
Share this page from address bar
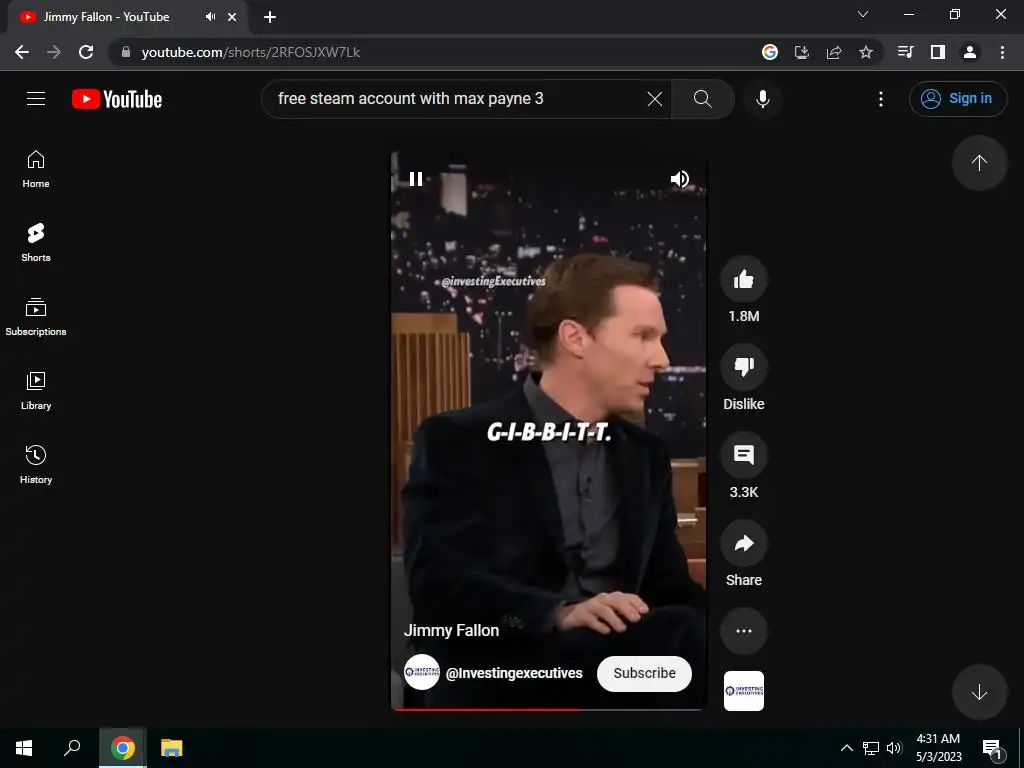pos(834,52)
